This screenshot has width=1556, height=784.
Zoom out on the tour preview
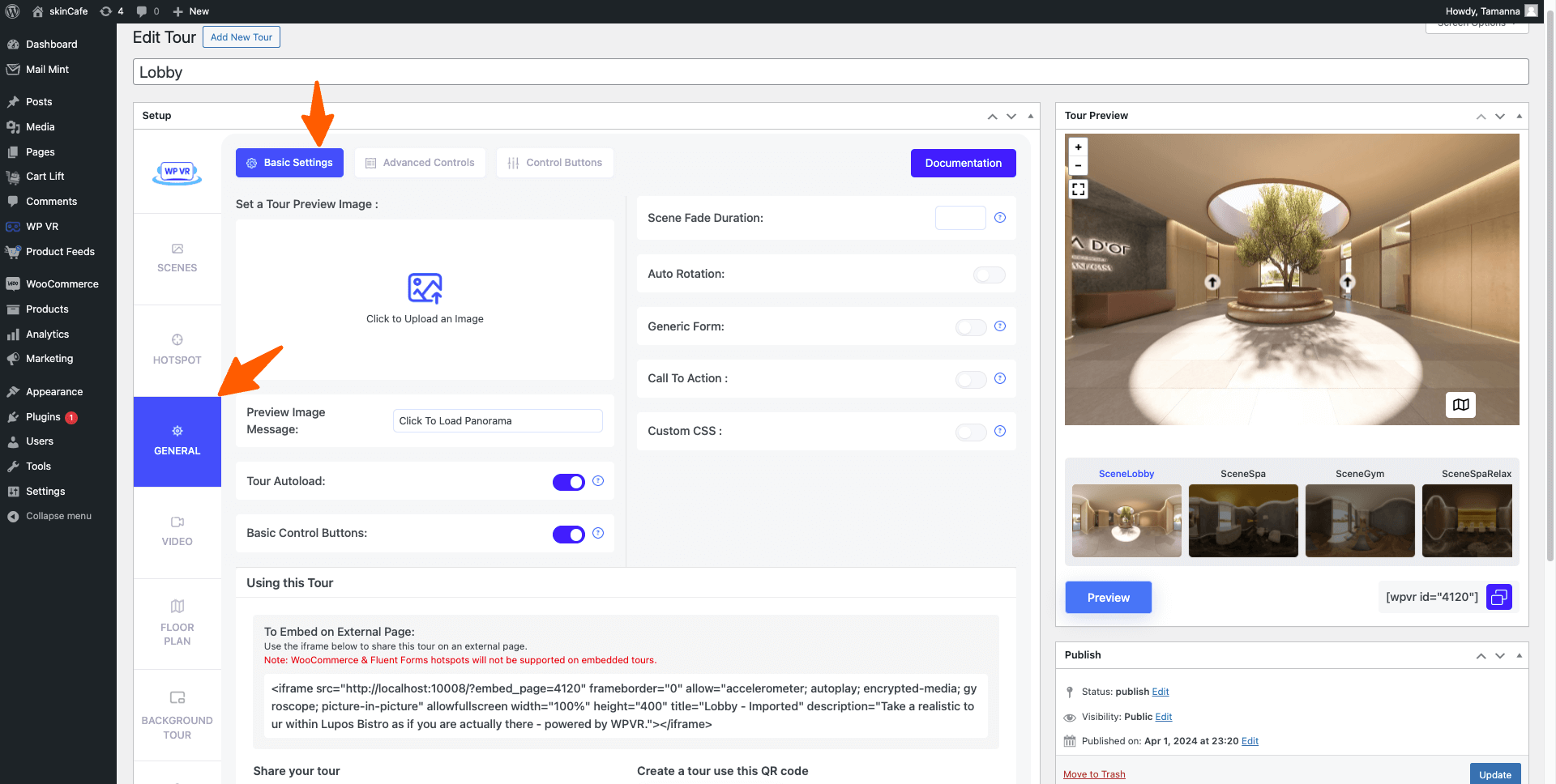coord(1078,165)
